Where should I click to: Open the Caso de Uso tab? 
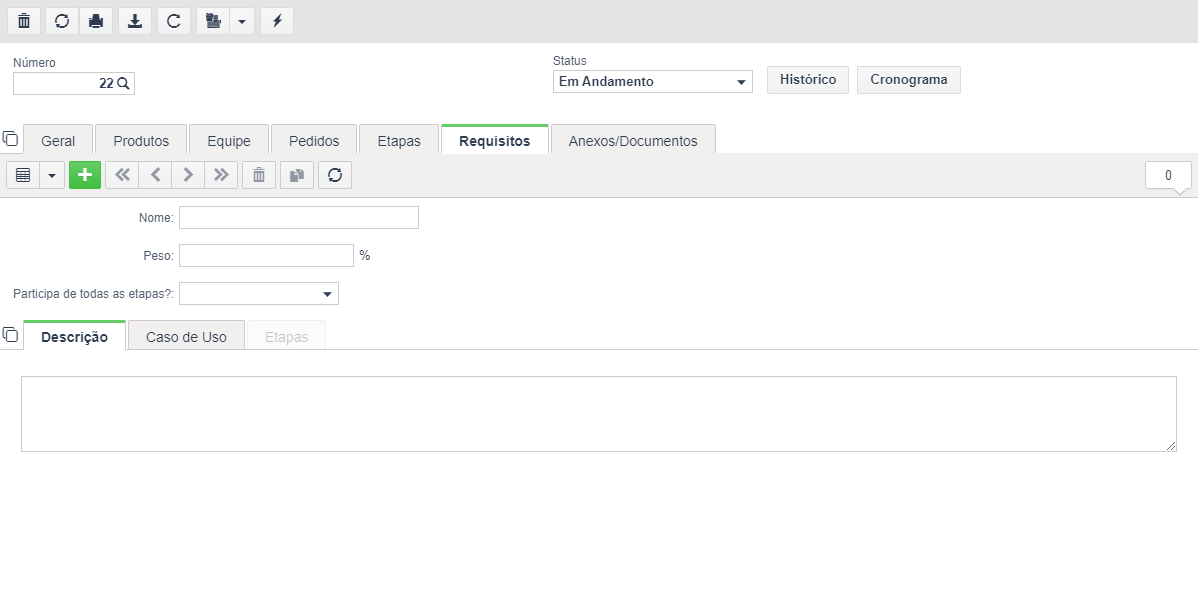186,337
